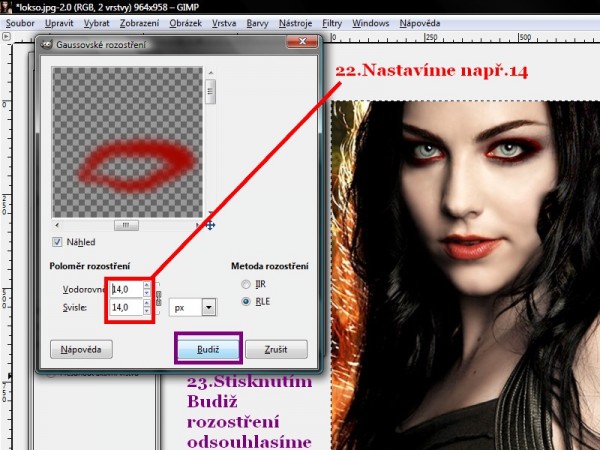The width and height of the screenshot is (600, 450).
Task: Toggle the chain link between radius values
Action: tap(158, 298)
